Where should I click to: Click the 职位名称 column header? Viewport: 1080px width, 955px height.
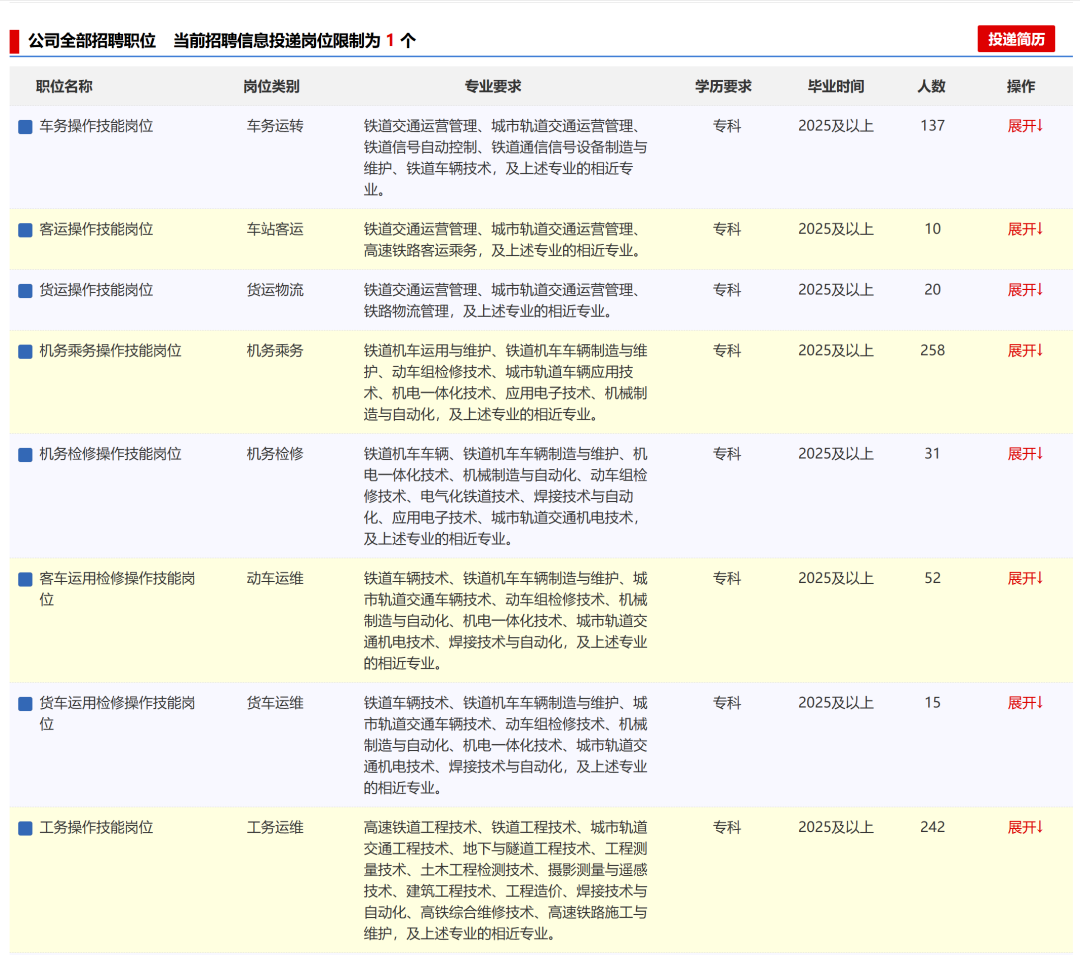pyautogui.click(x=64, y=87)
